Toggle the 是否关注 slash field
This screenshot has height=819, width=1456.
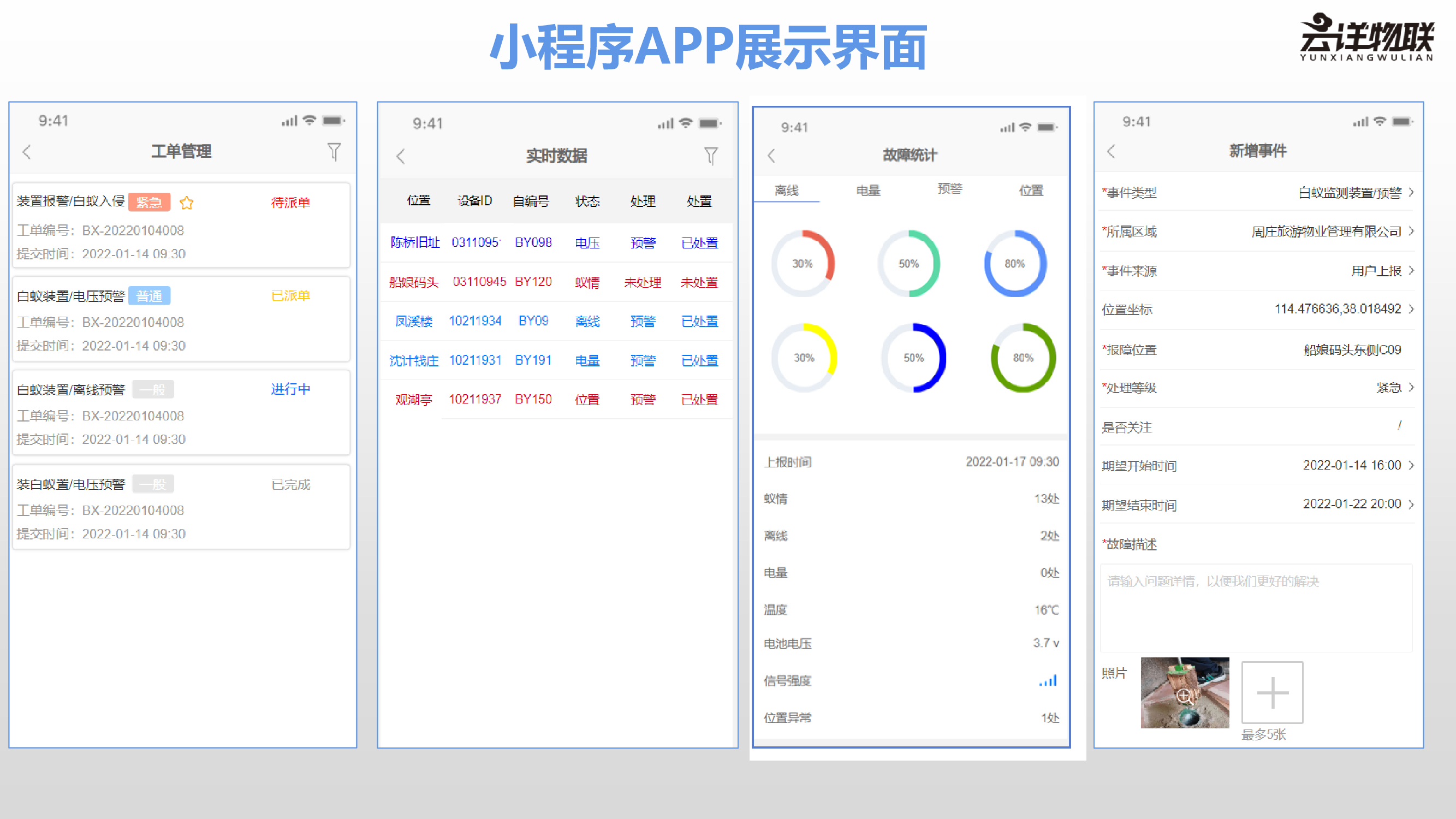click(1399, 426)
